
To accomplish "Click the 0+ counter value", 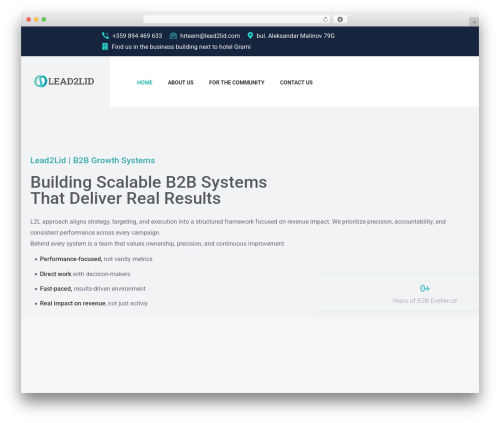I will click(425, 288).
